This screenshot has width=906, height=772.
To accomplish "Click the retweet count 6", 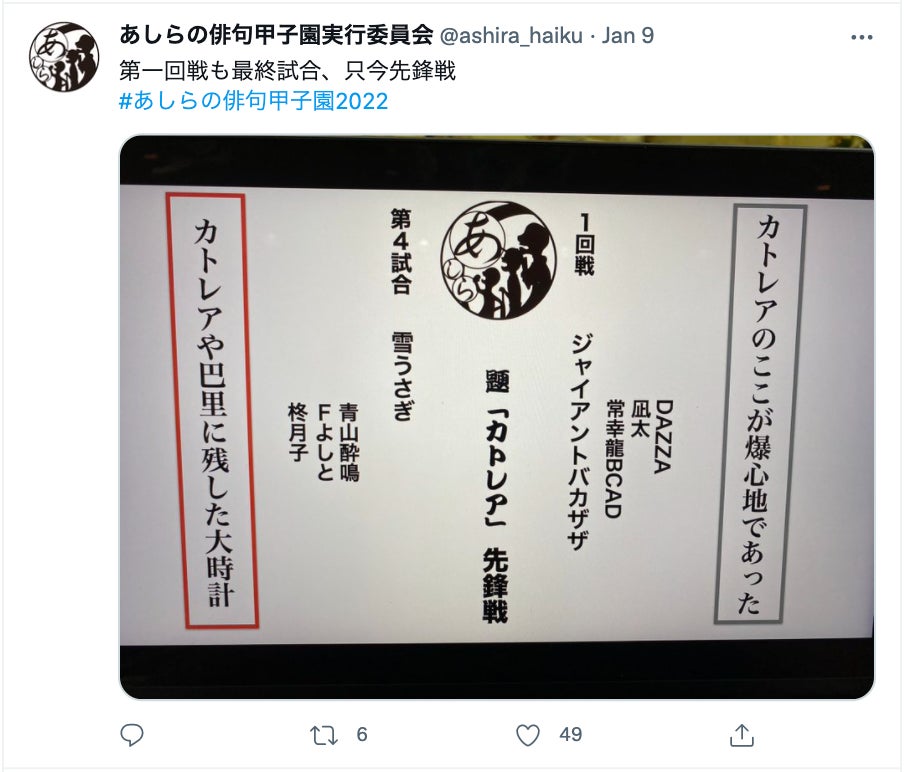I will click(x=362, y=734).
